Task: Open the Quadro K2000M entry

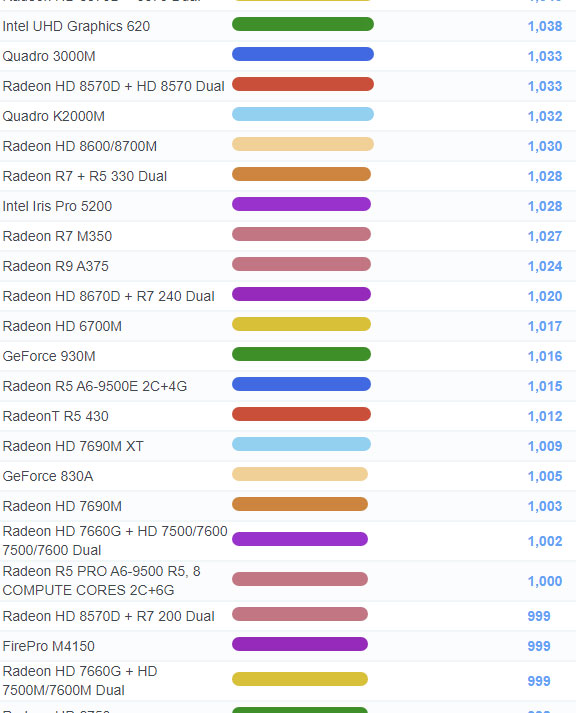Action: pyautogui.click(x=54, y=116)
